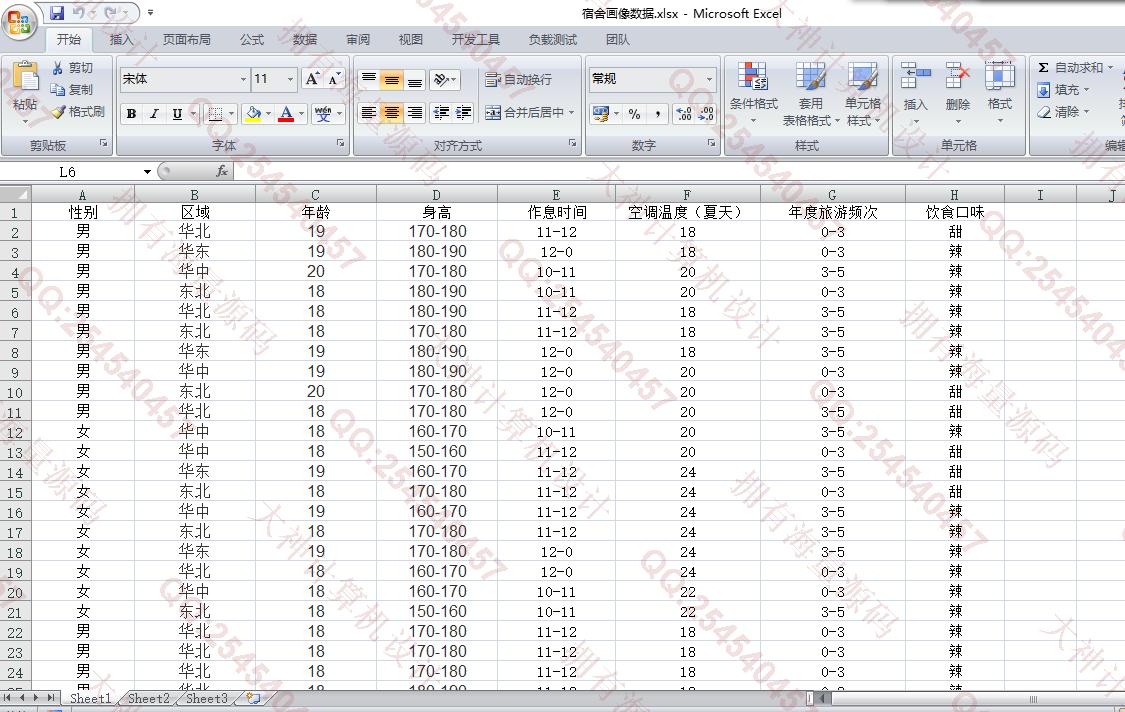The height and width of the screenshot is (712, 1125).
Task: Switch to the 数据 ribbon tab
Action: tap(305, 39)
